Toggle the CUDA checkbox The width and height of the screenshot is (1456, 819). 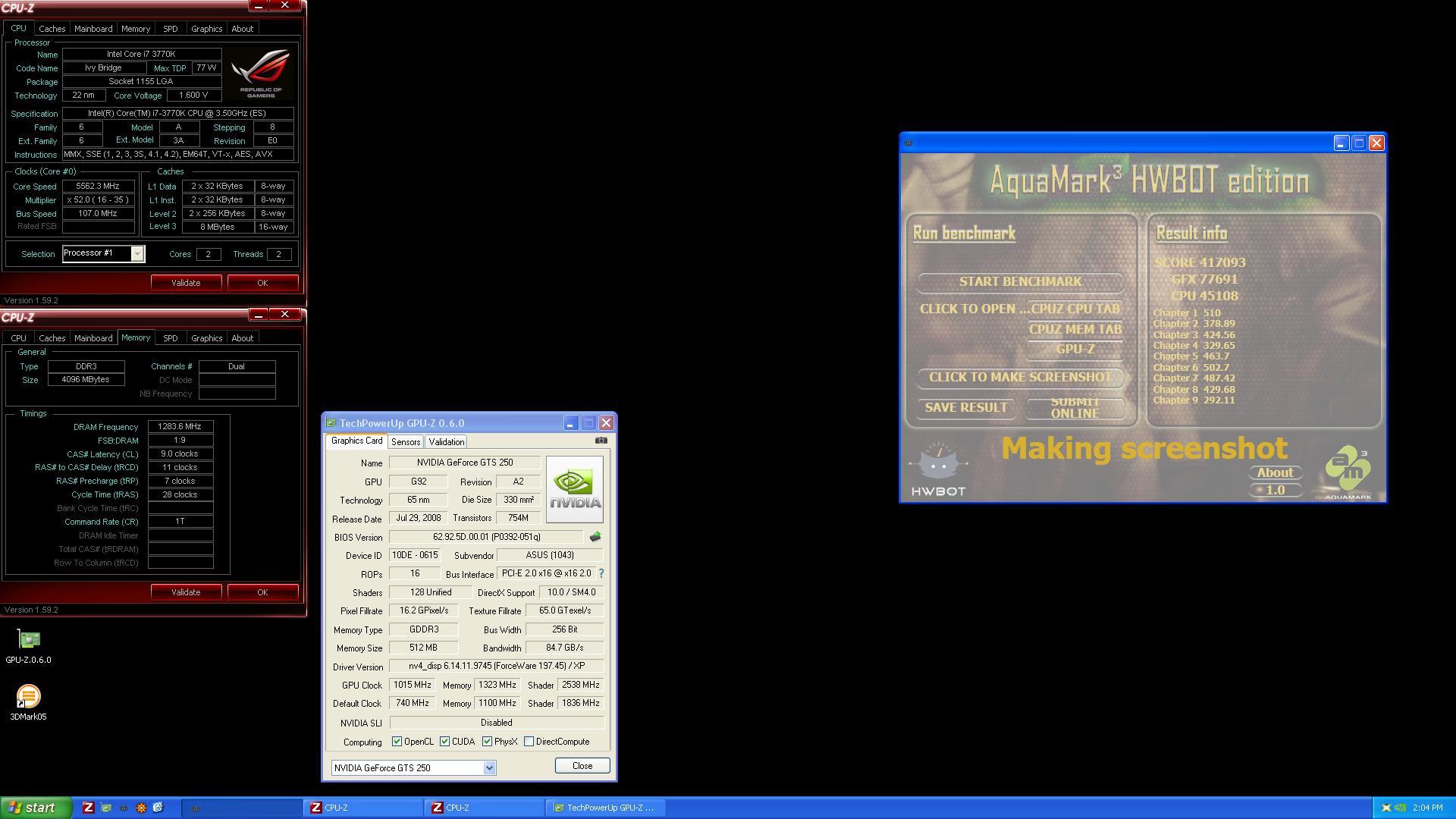444,742
